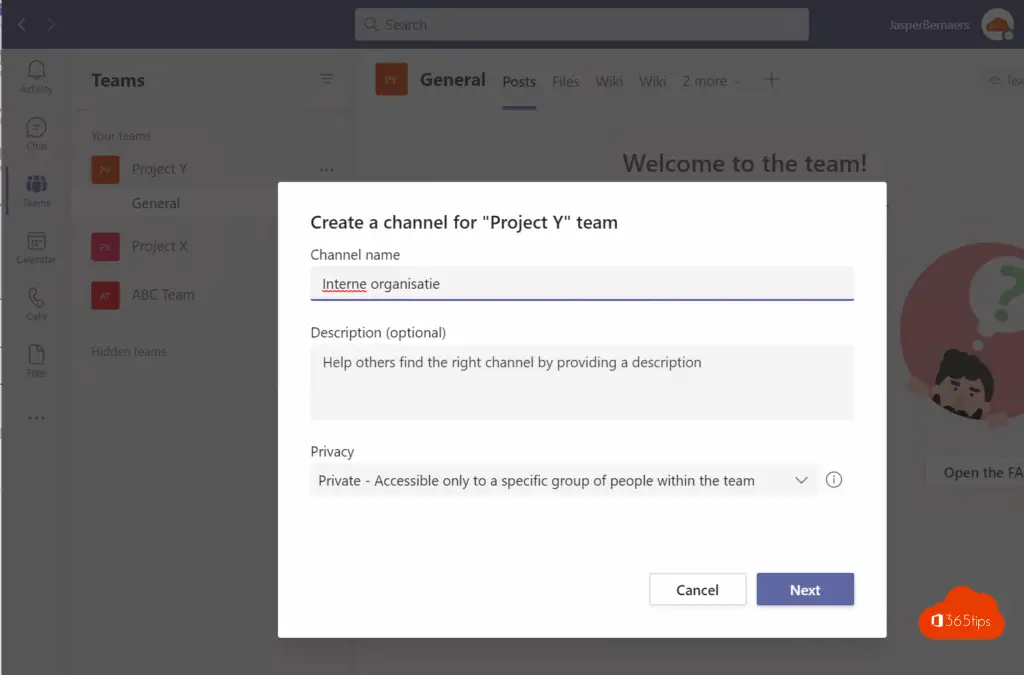The image size is (1024, 675).
Task: Click the Description text area
Action: 582,383
